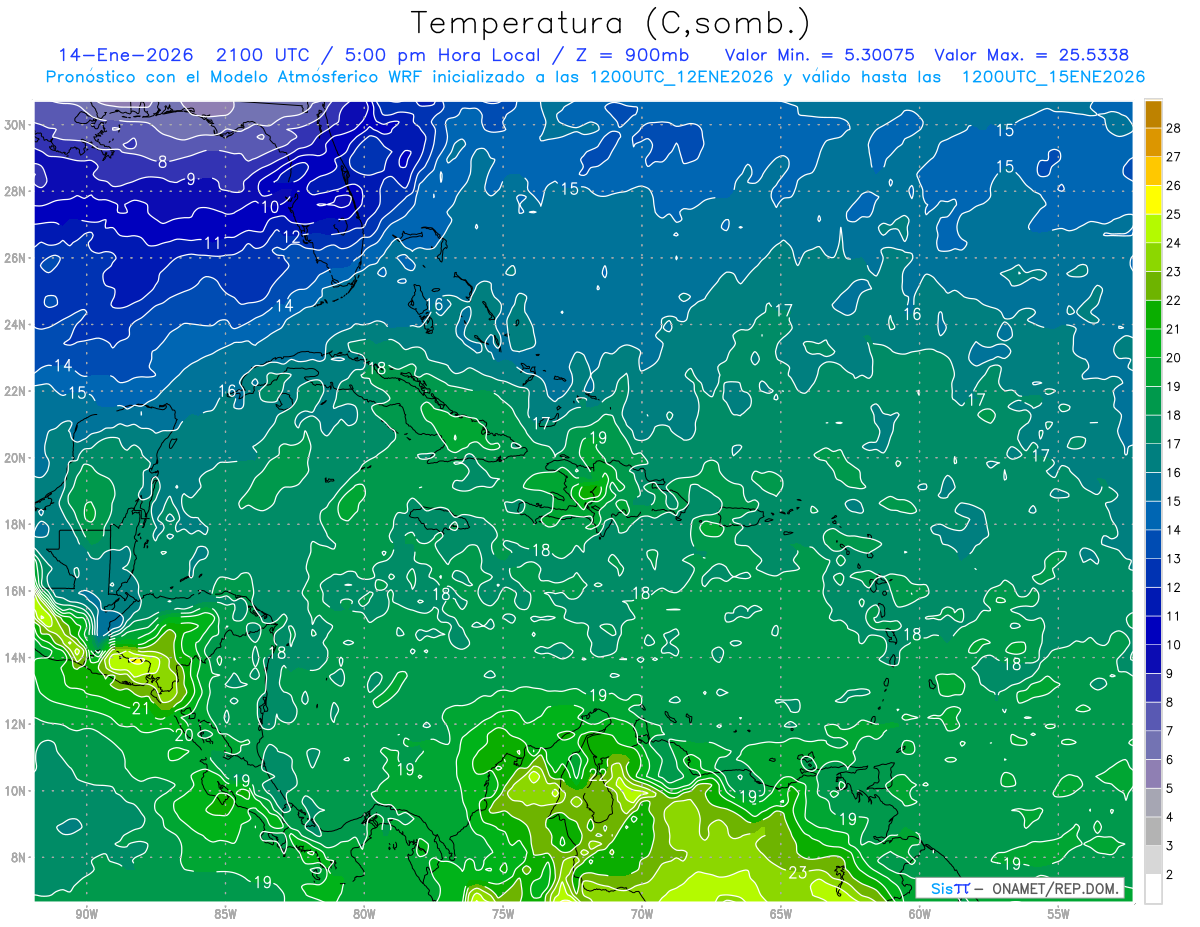Click the '14N' latitude axis label

coord(17,658)
